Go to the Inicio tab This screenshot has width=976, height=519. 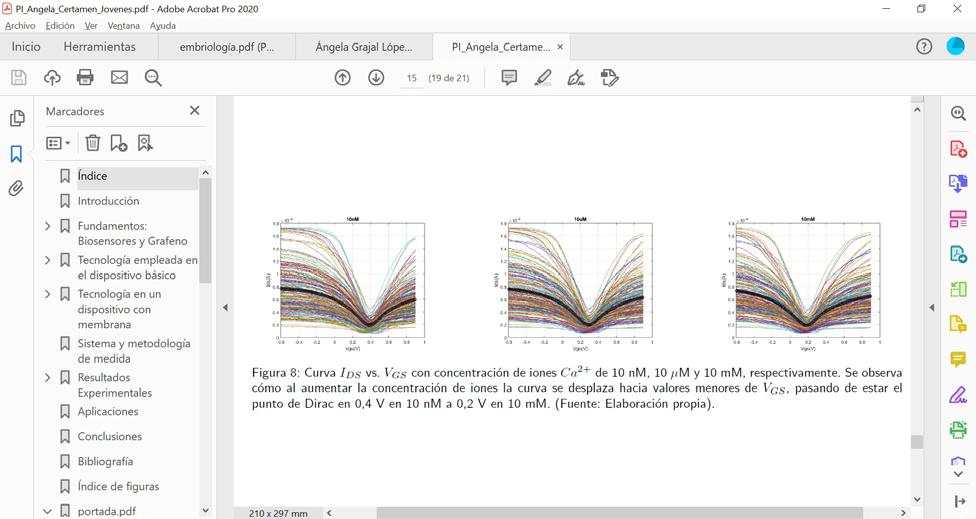[x=26, y=47]
